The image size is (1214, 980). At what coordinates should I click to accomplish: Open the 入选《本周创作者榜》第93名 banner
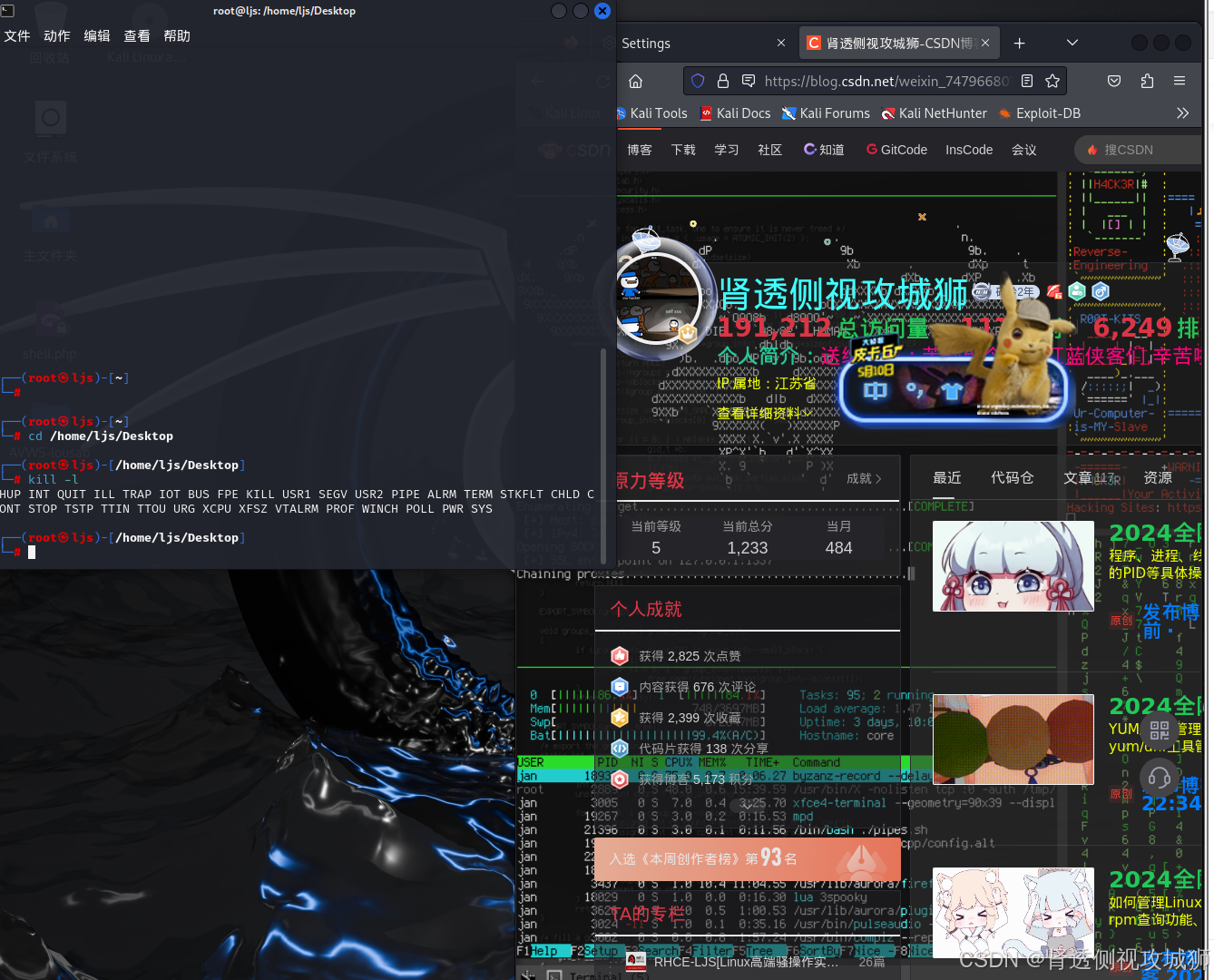click(748, 857)
